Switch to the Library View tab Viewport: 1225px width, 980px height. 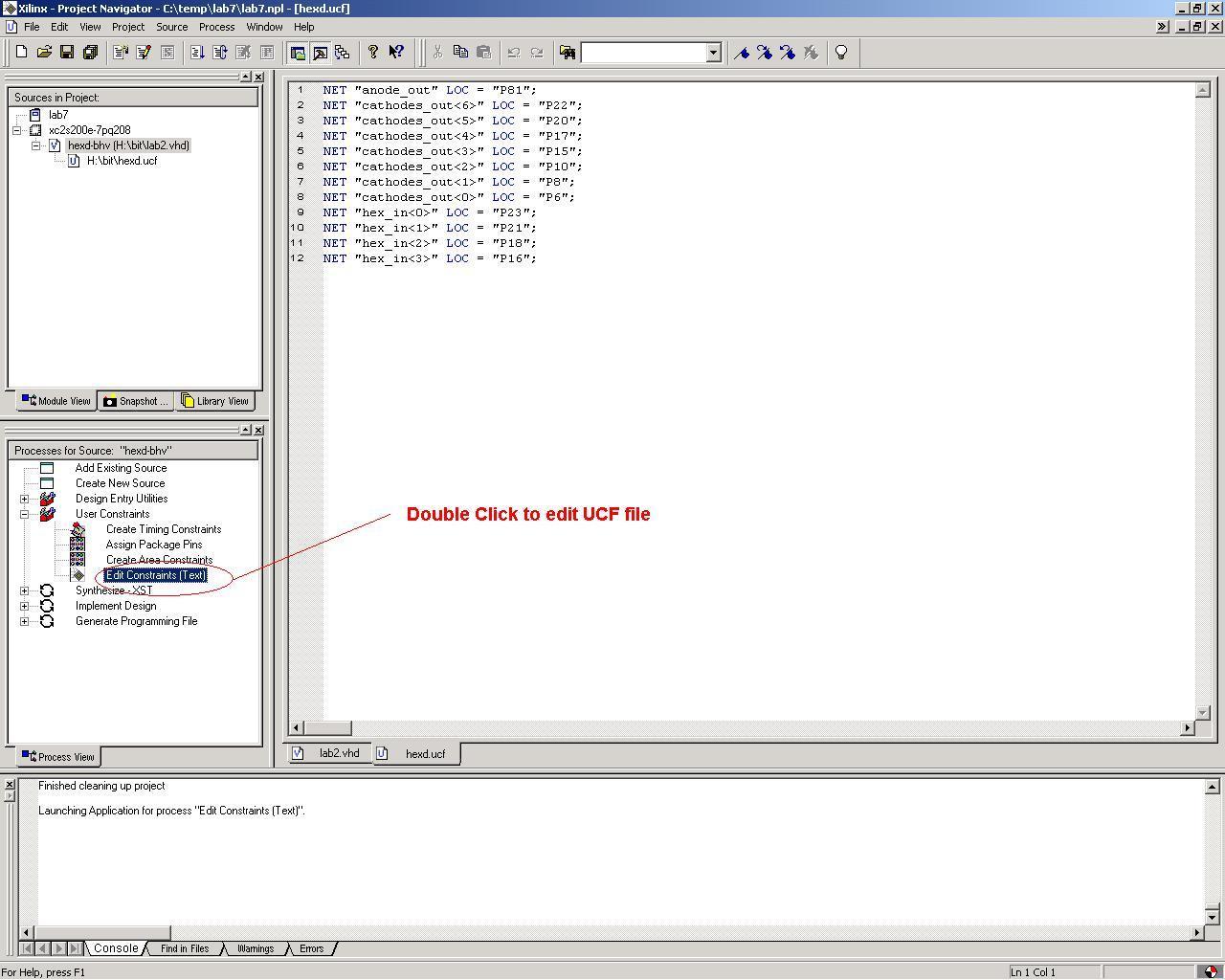coord(215,401)
